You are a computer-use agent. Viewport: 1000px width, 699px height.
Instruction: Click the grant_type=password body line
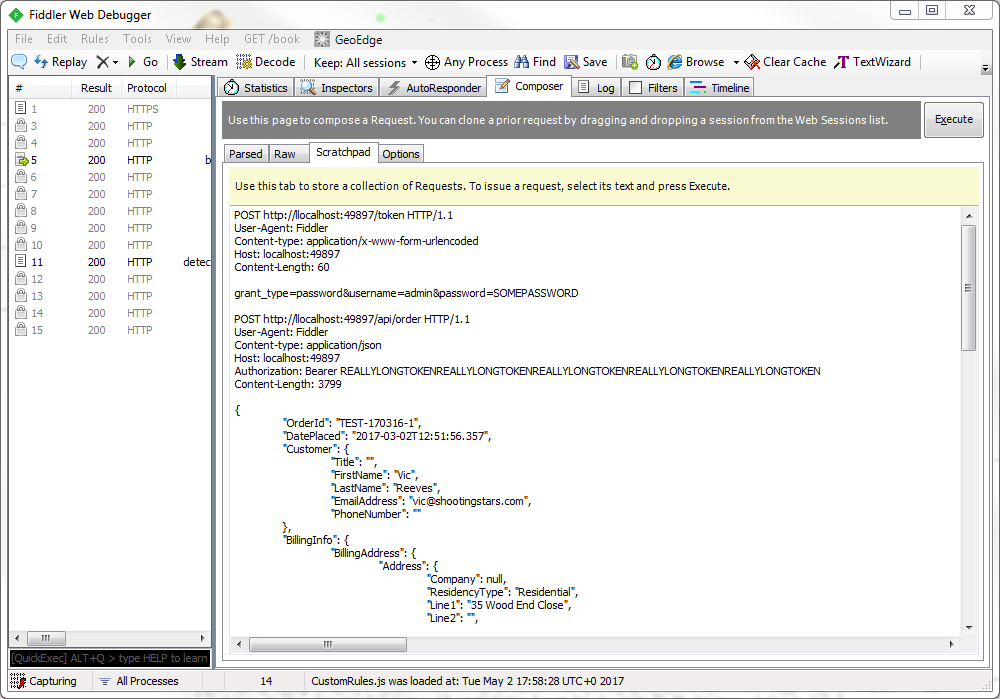406,293
